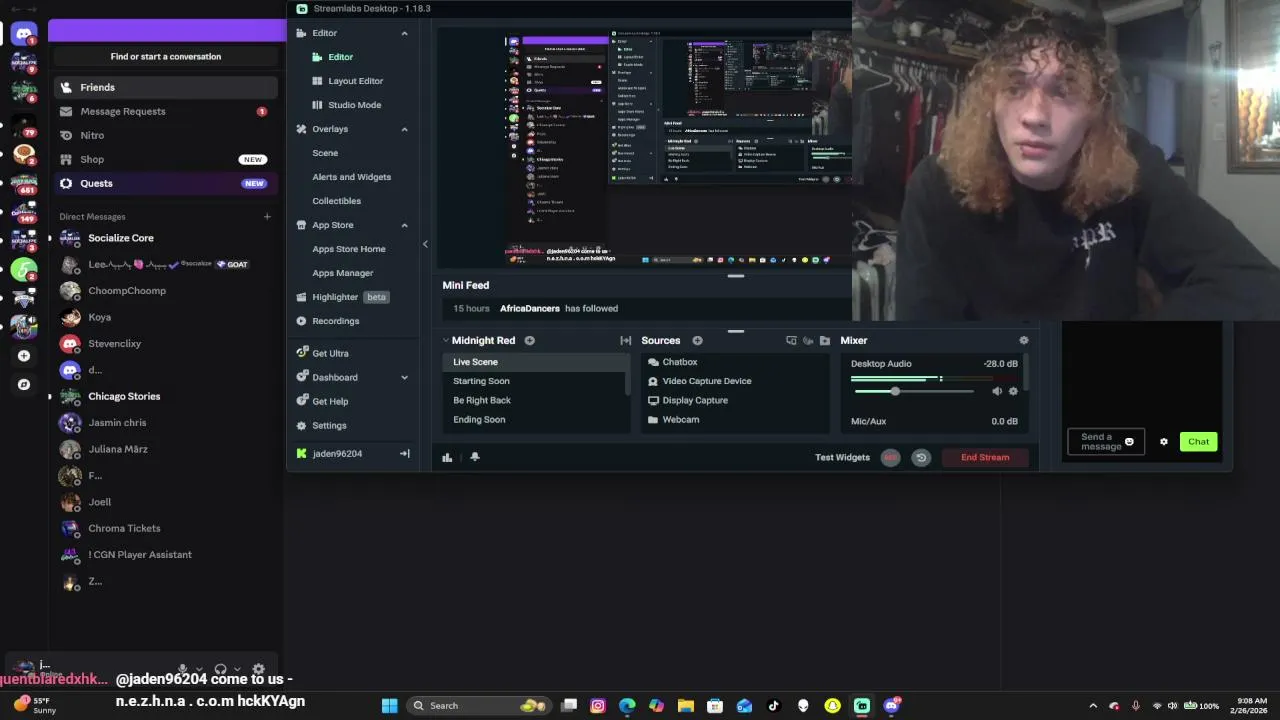Open Discord headphones output options arrow

point(236,669)
